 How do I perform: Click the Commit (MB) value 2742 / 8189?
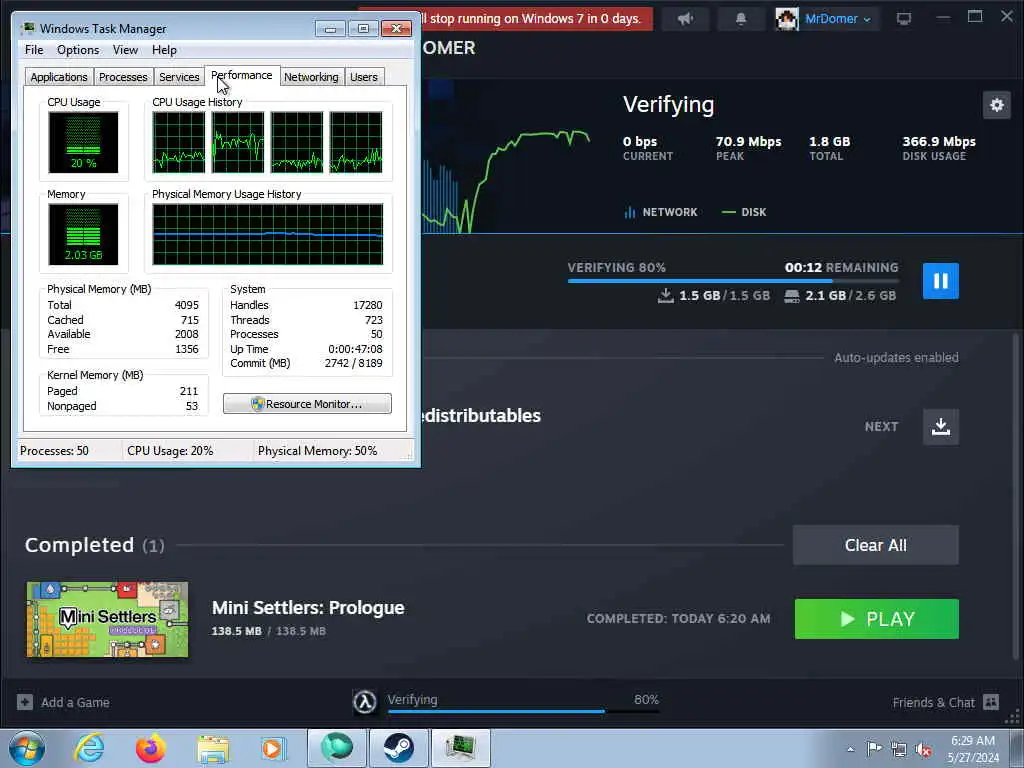(x=353, y=363)
